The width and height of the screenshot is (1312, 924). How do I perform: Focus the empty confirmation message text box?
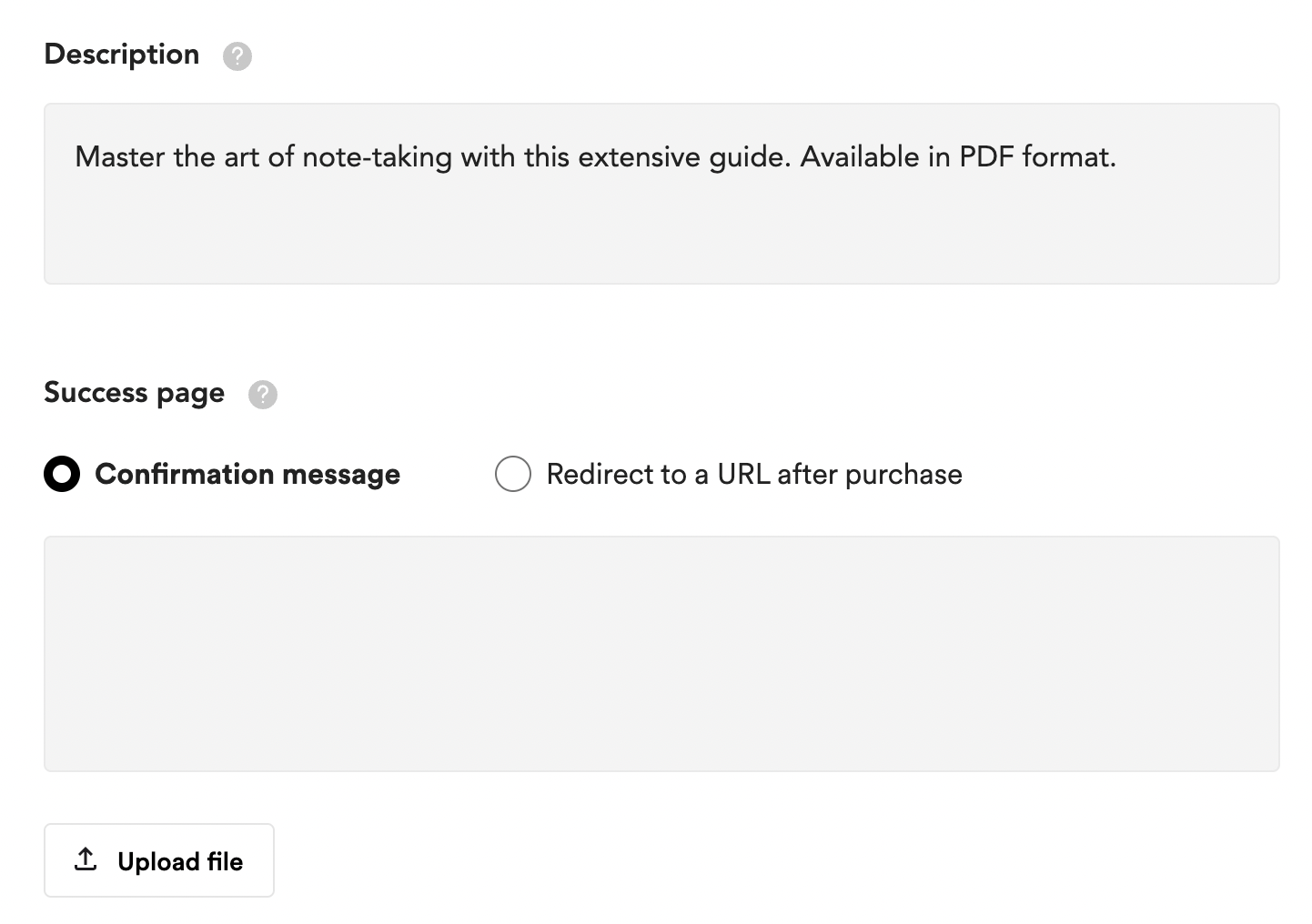coord(661,654)
